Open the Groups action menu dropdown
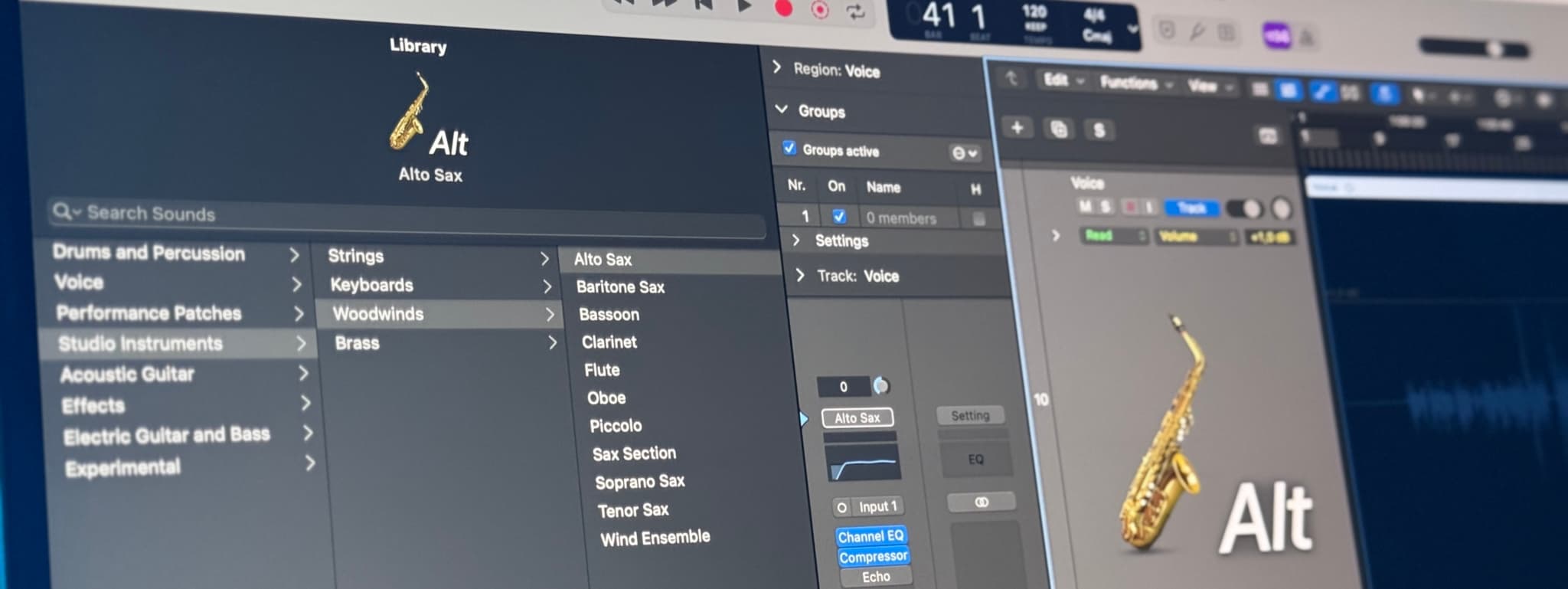 pyautogui.click(x=965, y=152)
